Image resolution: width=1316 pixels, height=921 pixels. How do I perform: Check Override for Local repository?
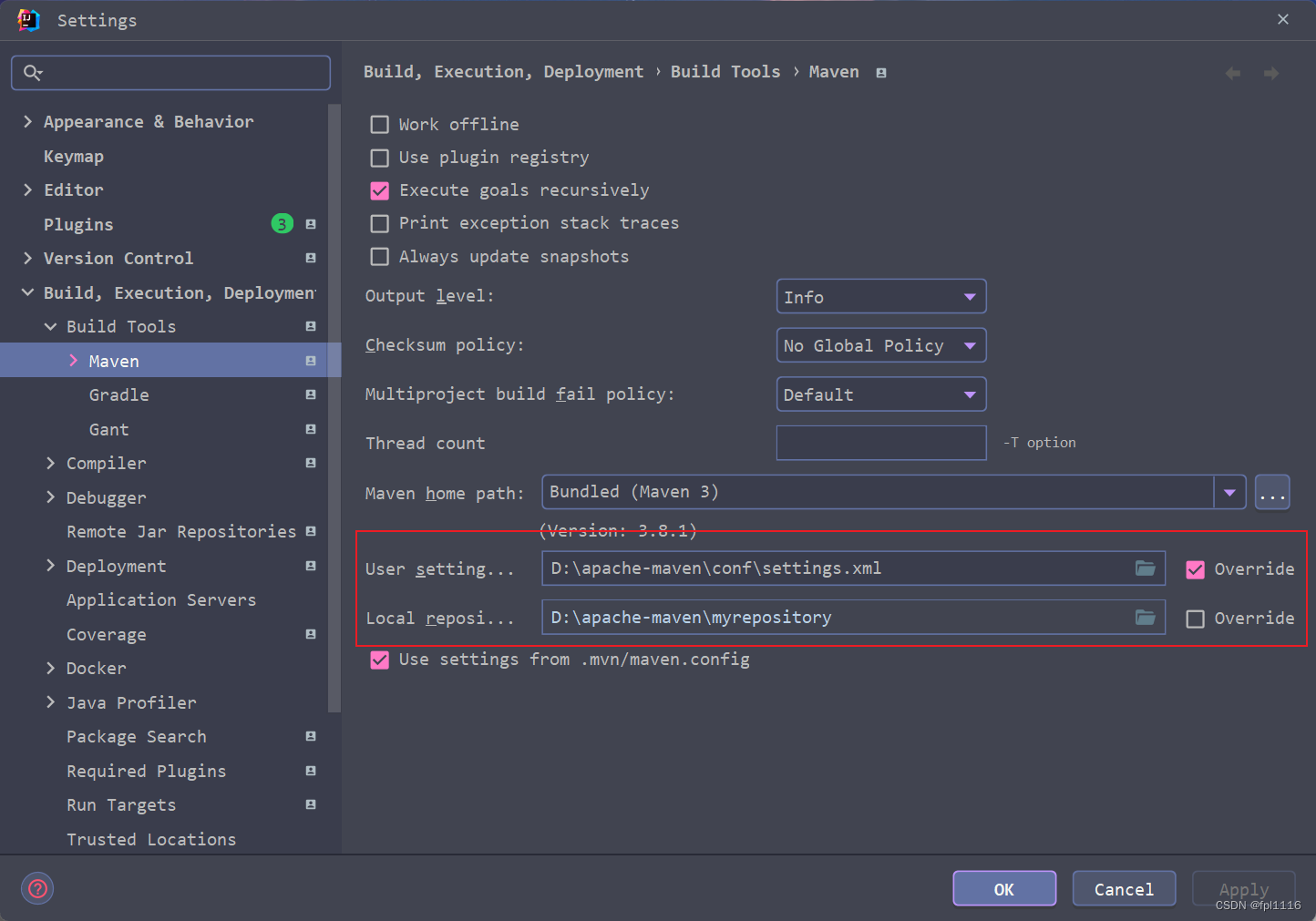click(x=1195, y=619)
